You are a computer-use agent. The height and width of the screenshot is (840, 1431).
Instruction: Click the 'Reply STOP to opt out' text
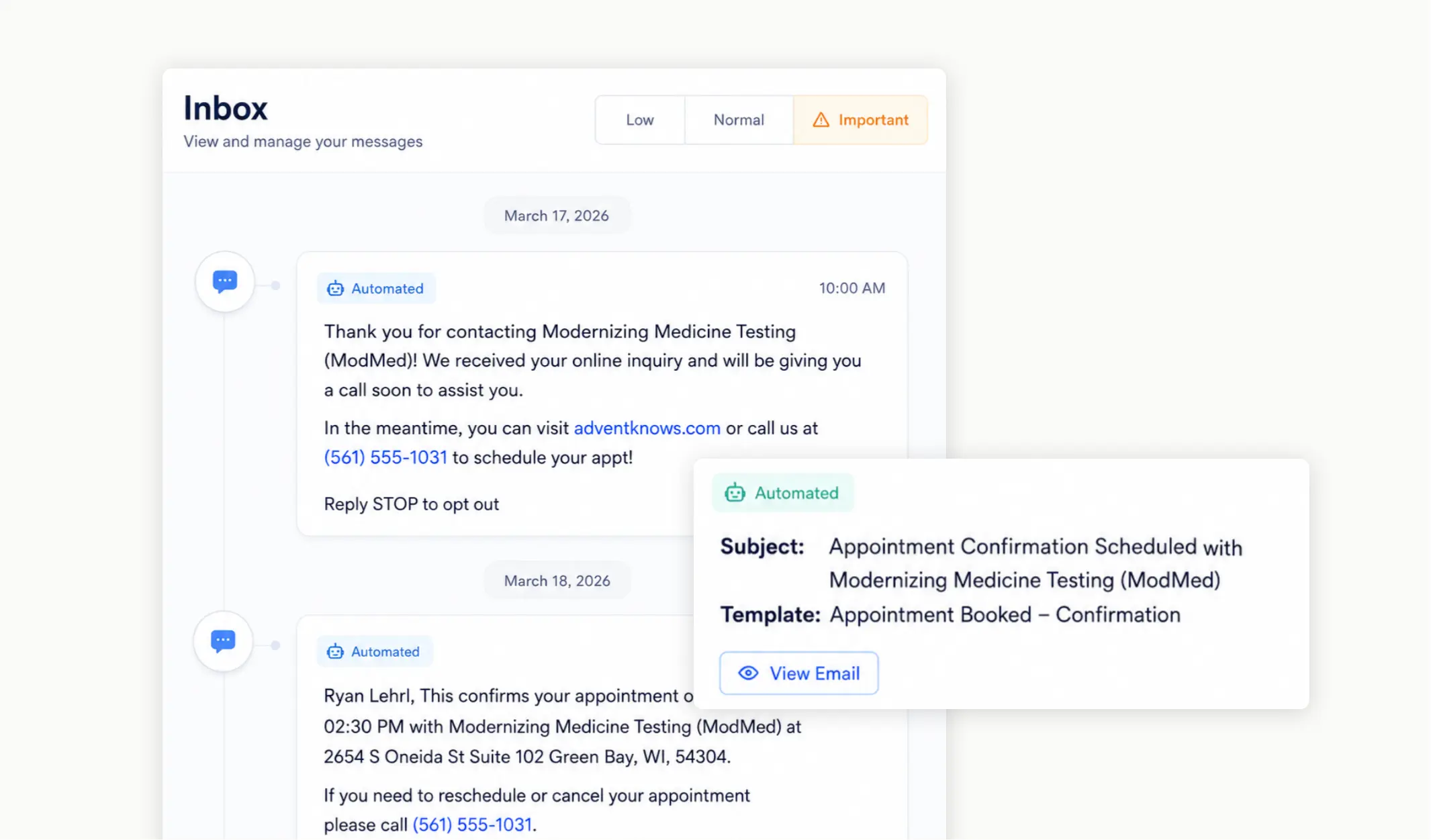[411, 504]
